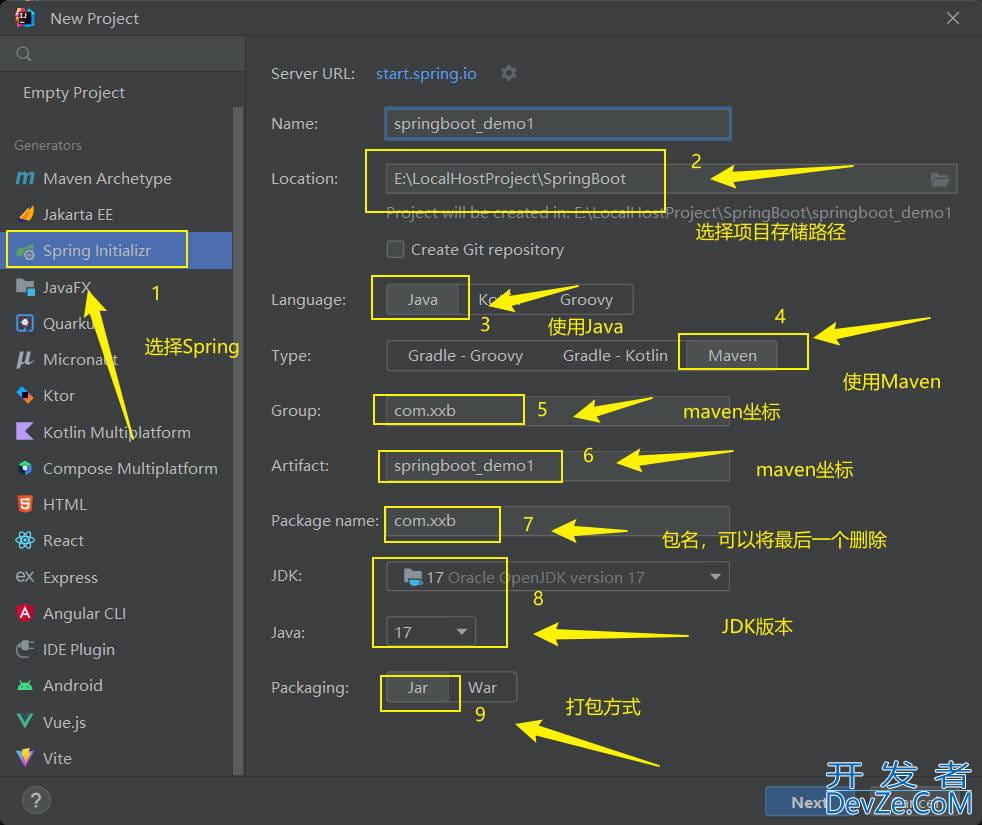This screenshot has height=825, width=982.
Task: Click the Artifact input field
Action: (557, 466)
